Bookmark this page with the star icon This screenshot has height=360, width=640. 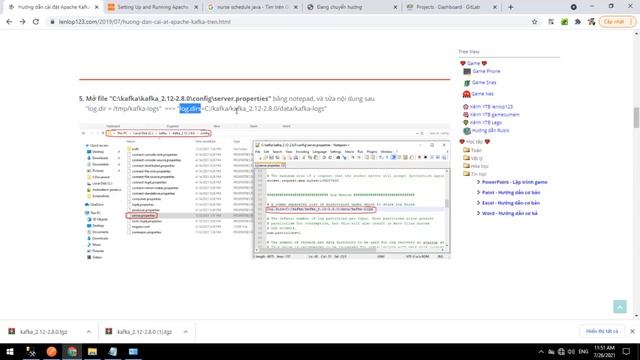[534, 22]
